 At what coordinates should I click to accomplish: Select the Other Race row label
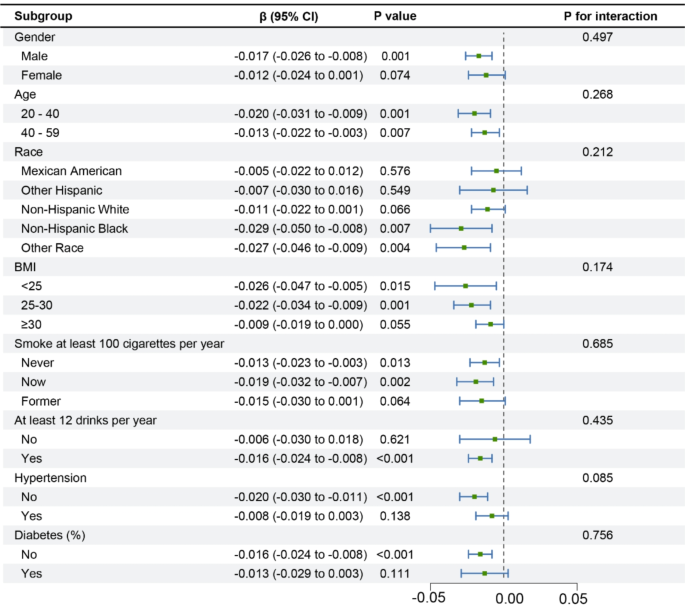(x=54, y=248)
